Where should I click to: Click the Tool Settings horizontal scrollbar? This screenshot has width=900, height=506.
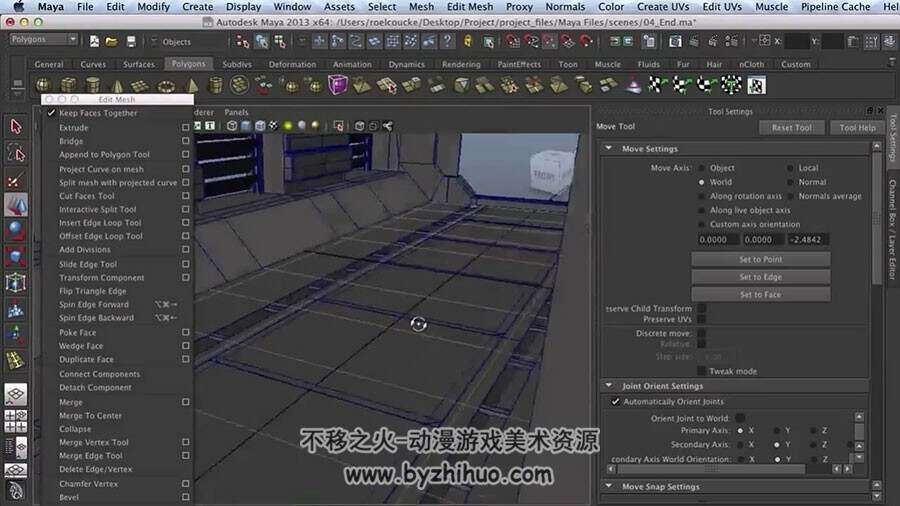(711, 469)
